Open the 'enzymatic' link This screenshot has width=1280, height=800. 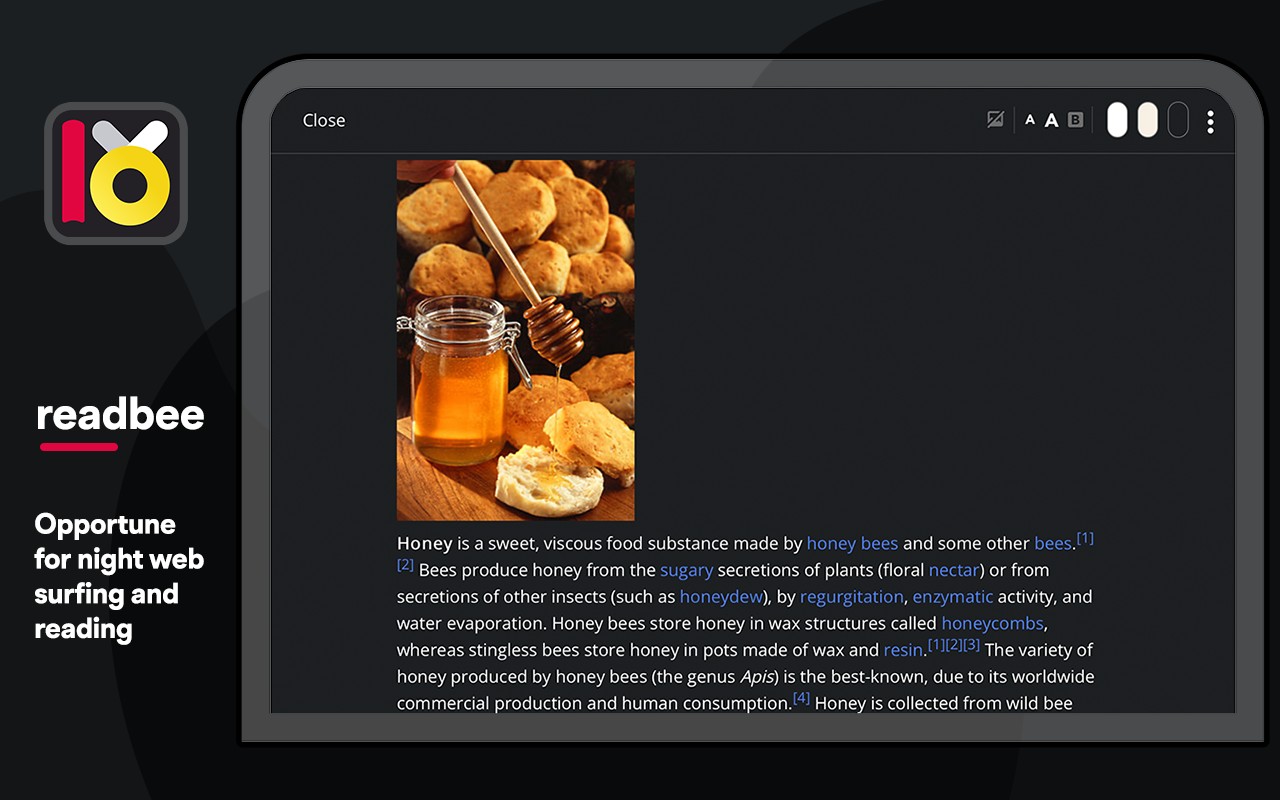(952, 597)
